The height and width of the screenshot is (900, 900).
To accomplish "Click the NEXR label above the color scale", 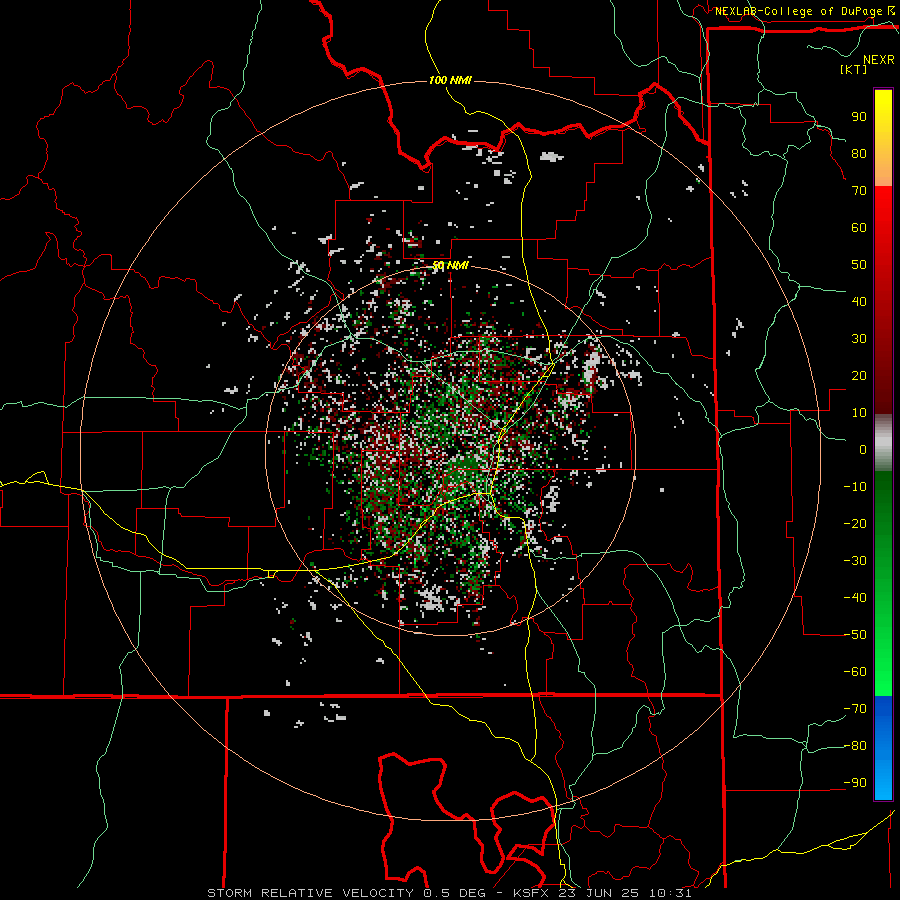I will point(878,60).
